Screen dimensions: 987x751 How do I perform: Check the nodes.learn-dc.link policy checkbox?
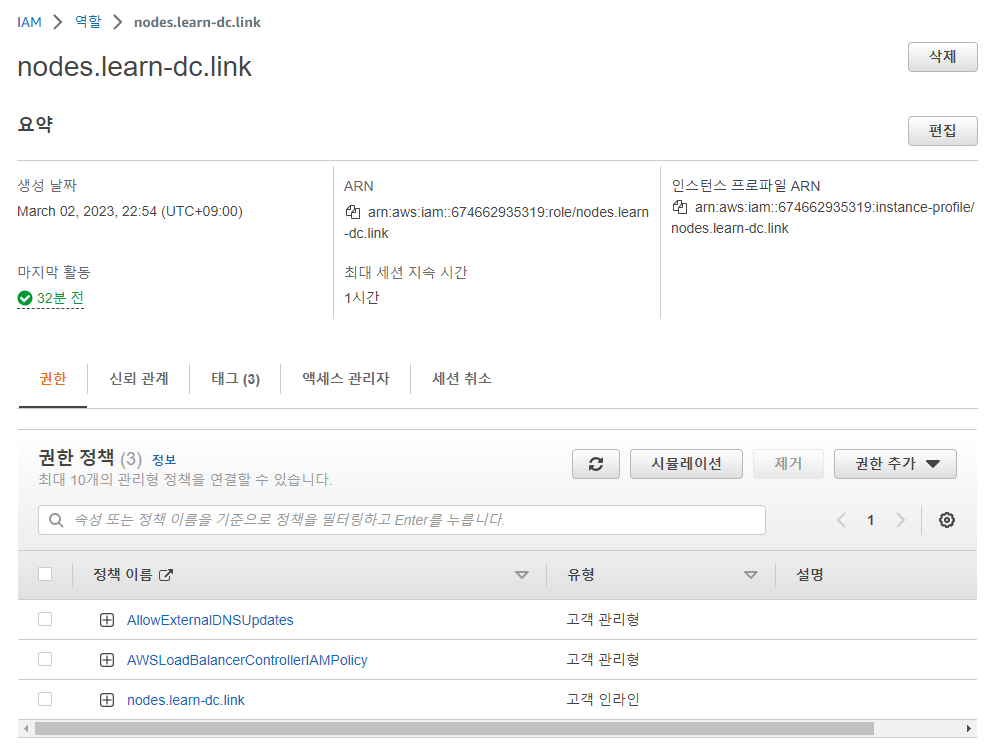pos(44,699)
